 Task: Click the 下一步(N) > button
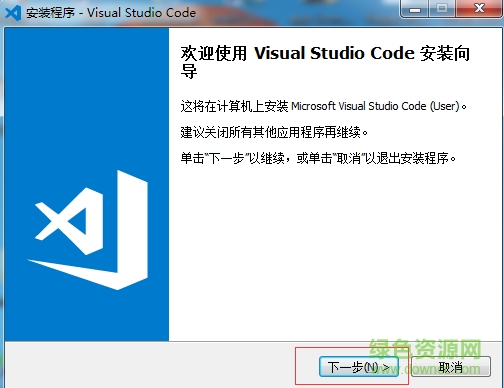(359, 367)
